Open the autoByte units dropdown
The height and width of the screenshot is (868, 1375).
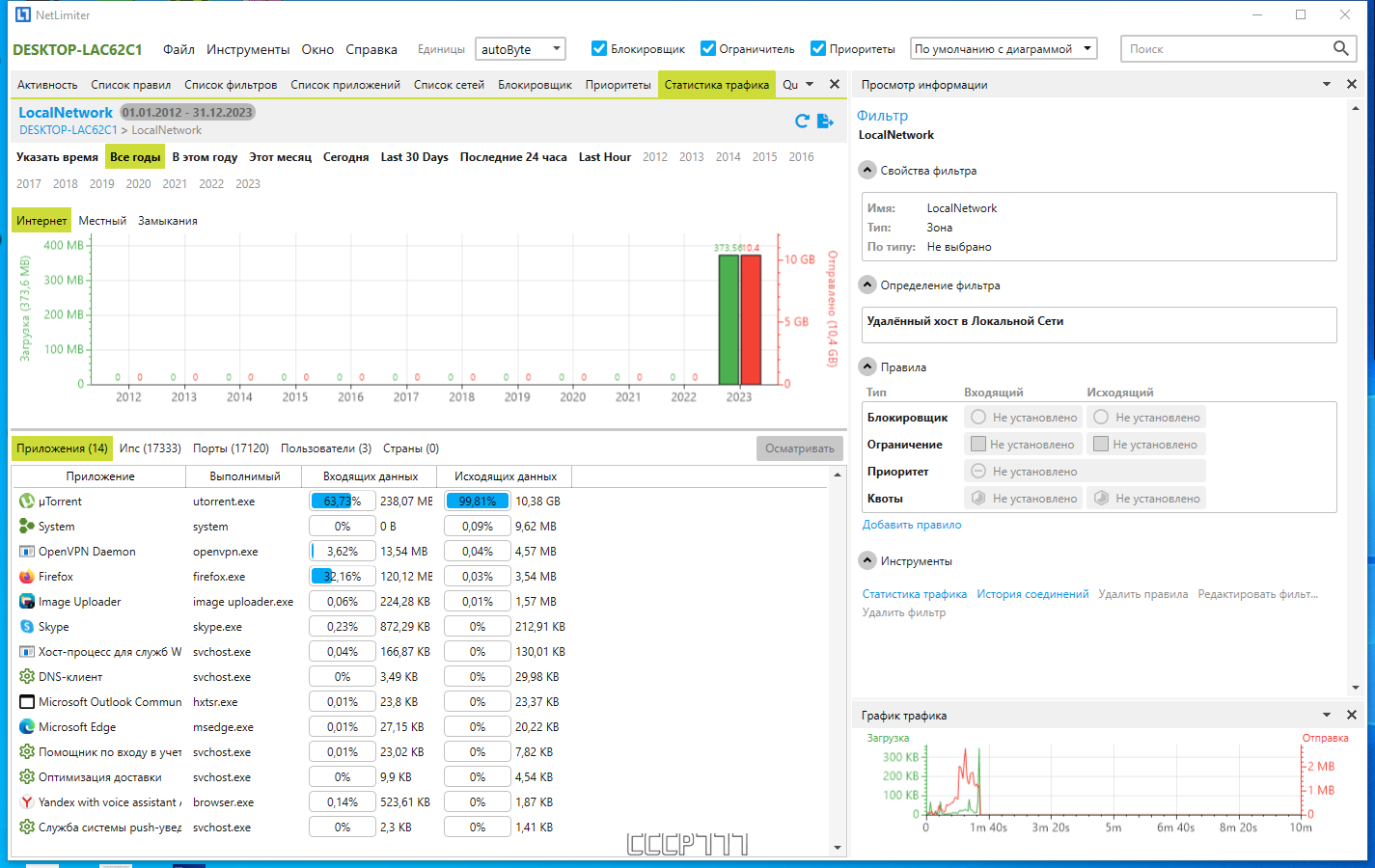pyautogui.click(x=520, y=49)
